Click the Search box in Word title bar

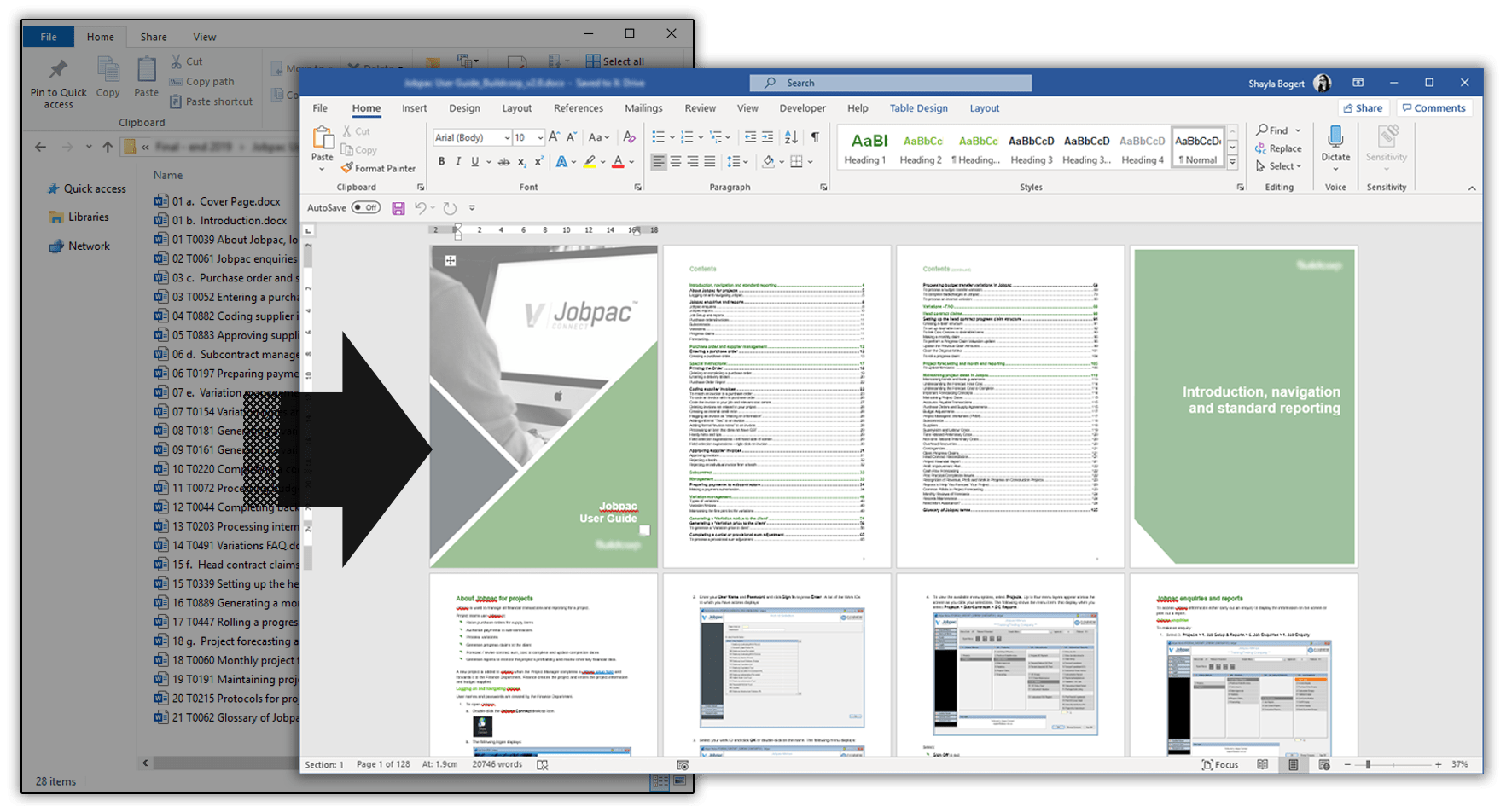[890, 83]
